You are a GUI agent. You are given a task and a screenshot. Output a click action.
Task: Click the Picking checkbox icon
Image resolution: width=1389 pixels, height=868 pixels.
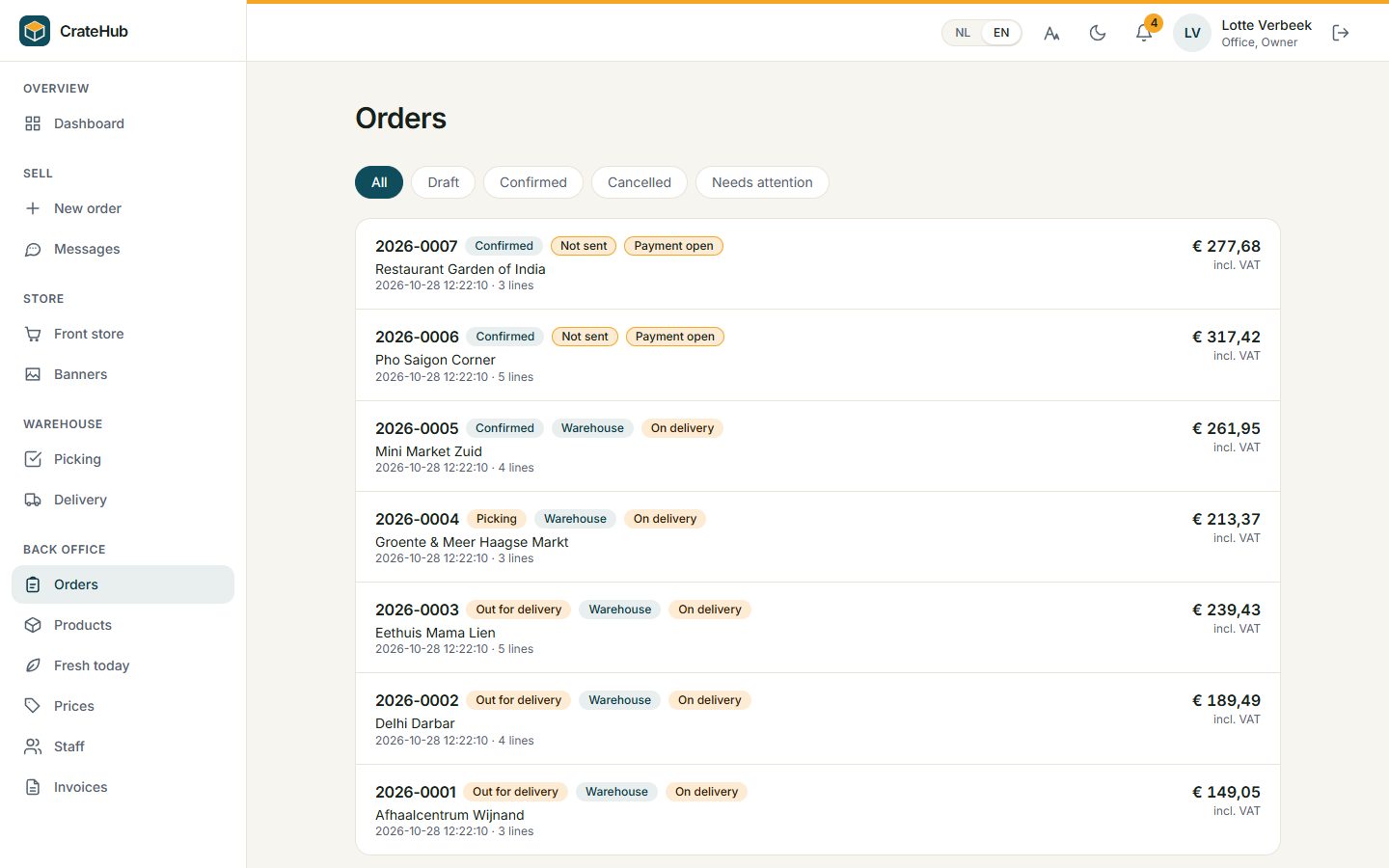(x=33, y=459)
